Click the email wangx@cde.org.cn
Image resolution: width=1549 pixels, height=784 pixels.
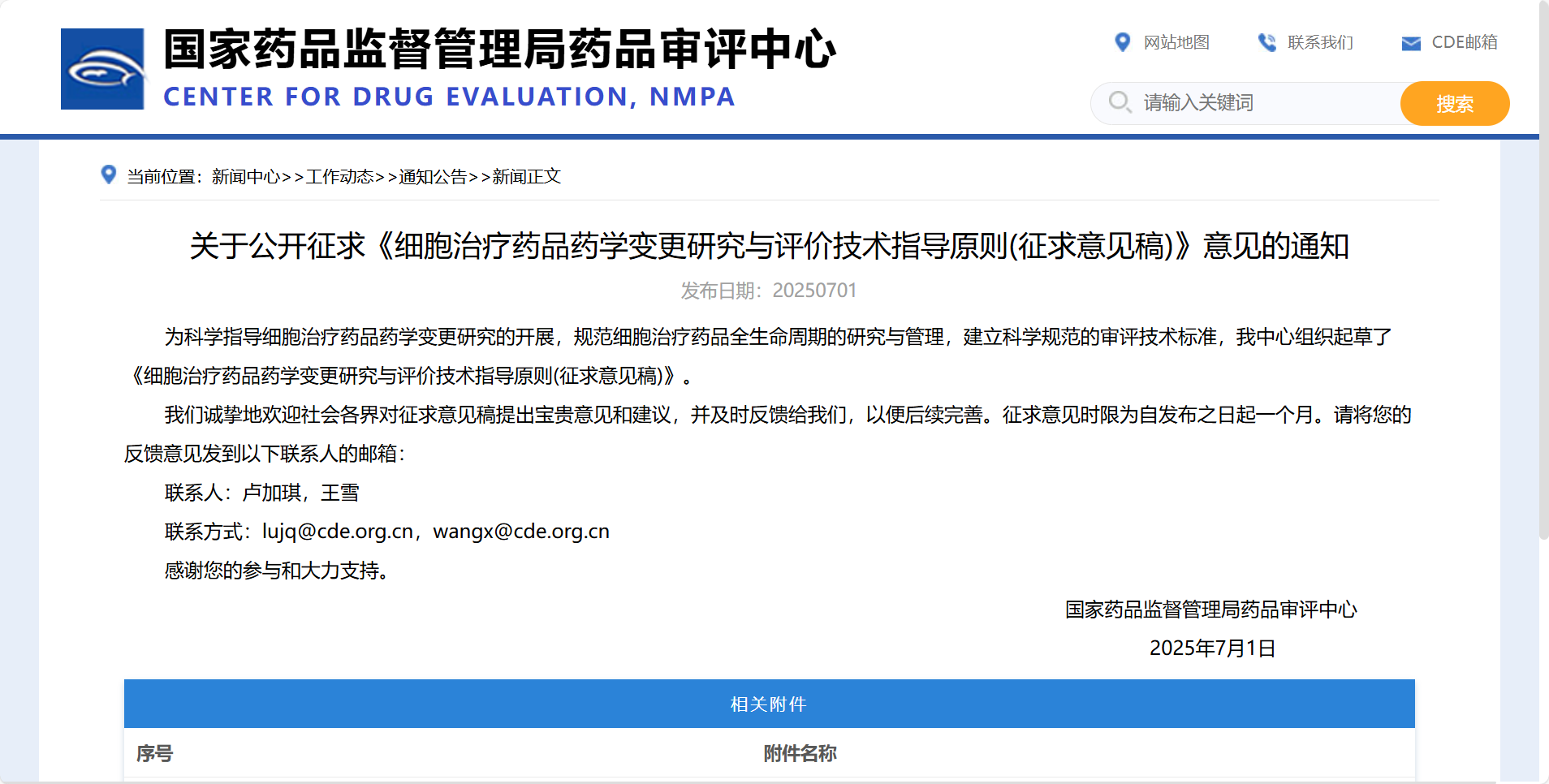(521, 532)
